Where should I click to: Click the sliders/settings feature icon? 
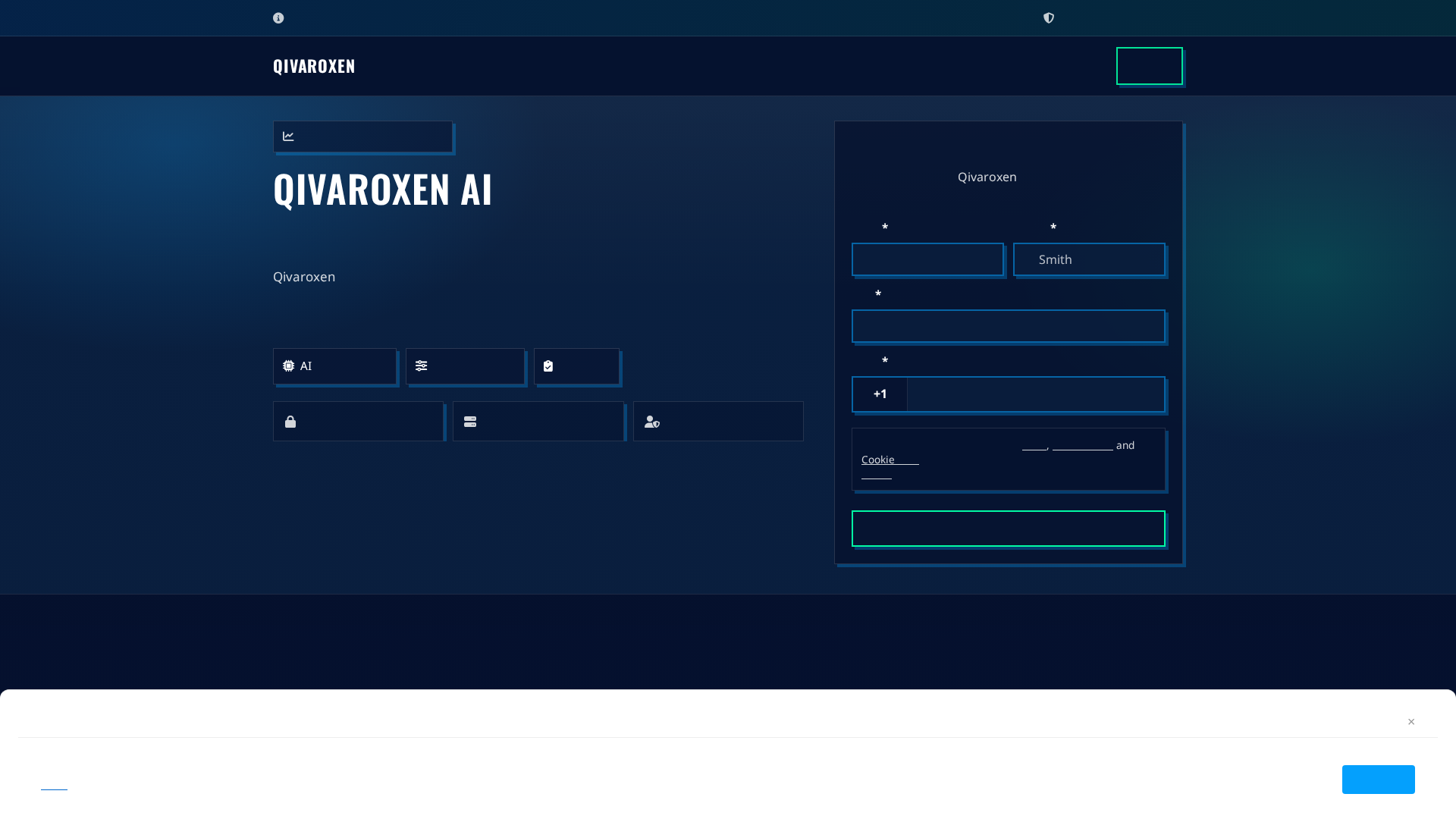(x=465, y=366)
